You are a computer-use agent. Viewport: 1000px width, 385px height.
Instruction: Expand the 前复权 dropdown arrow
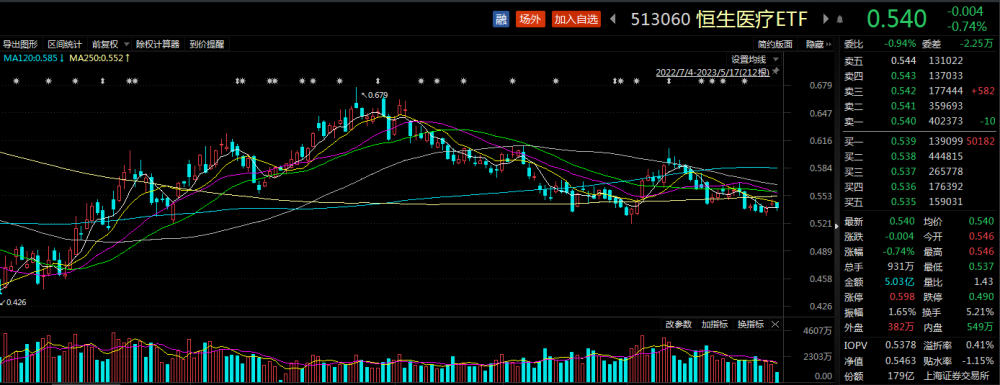[x=126, y=44]
